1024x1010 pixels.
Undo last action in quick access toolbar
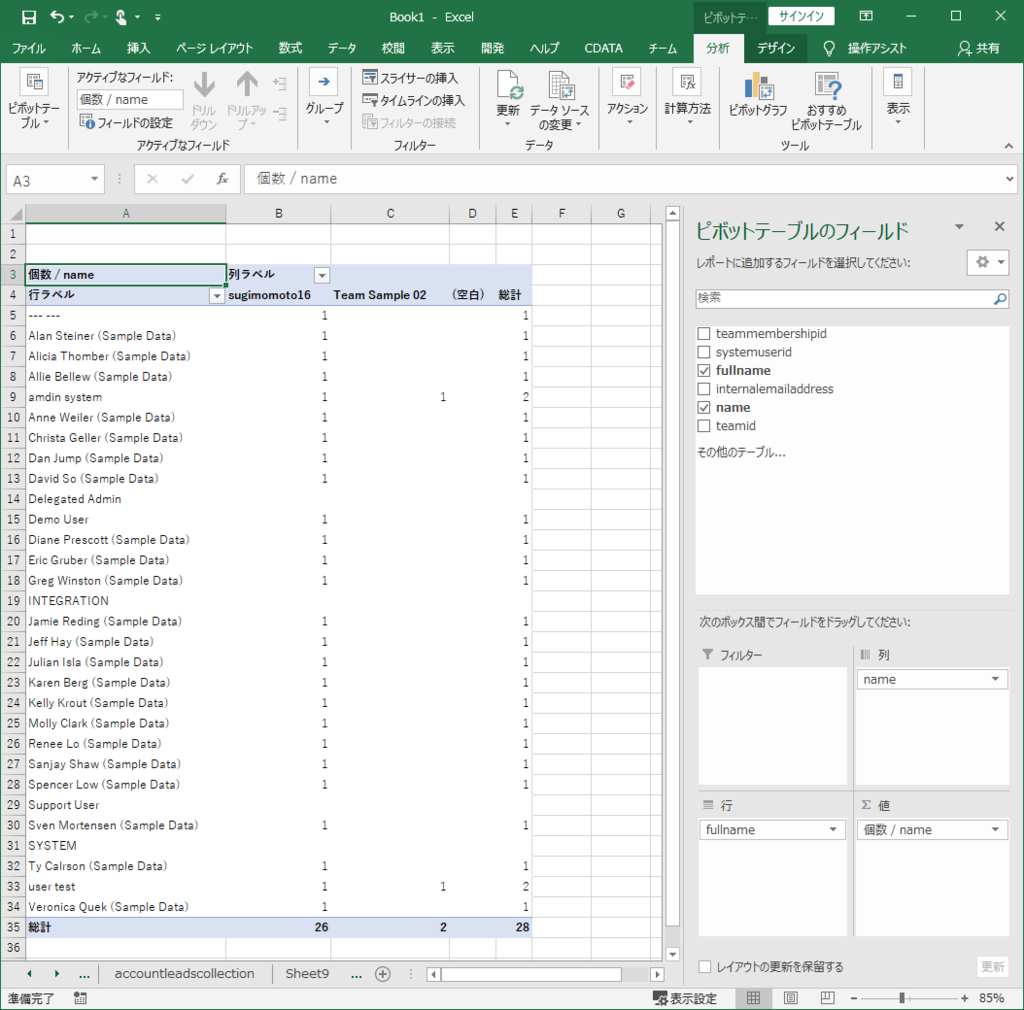pyautogui.click(x=57, y=17)
